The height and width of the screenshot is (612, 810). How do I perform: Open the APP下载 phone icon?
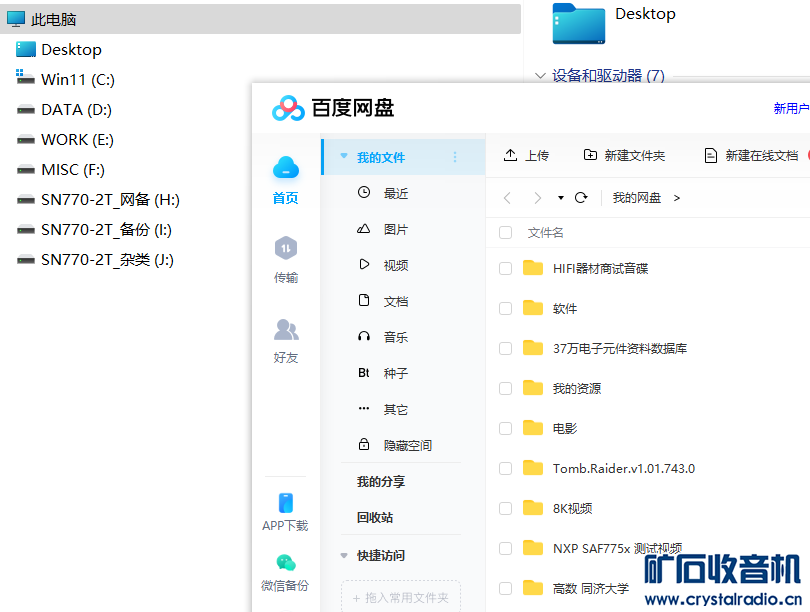[286, 503]
